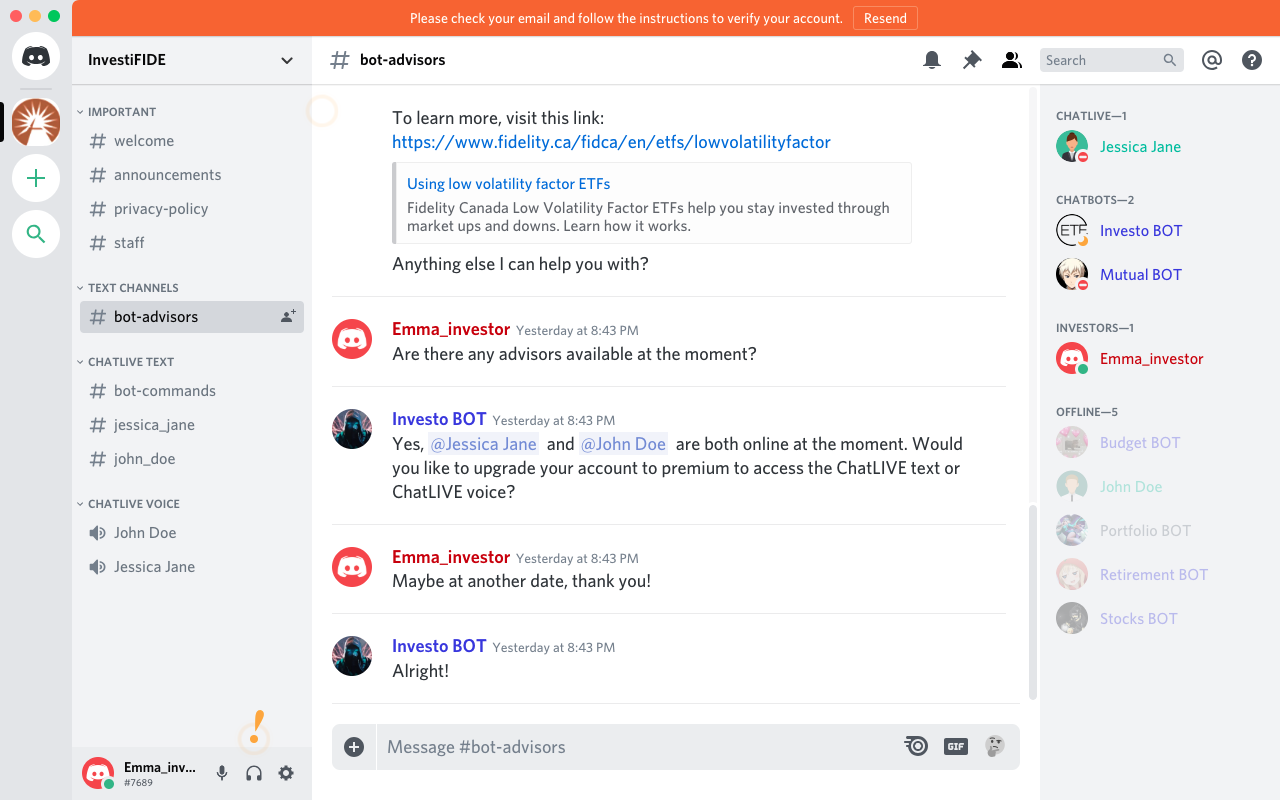Click Investo BOT avatar in member list
This screenshot has height=800, width=1280.
click(x=1072, y=230)
